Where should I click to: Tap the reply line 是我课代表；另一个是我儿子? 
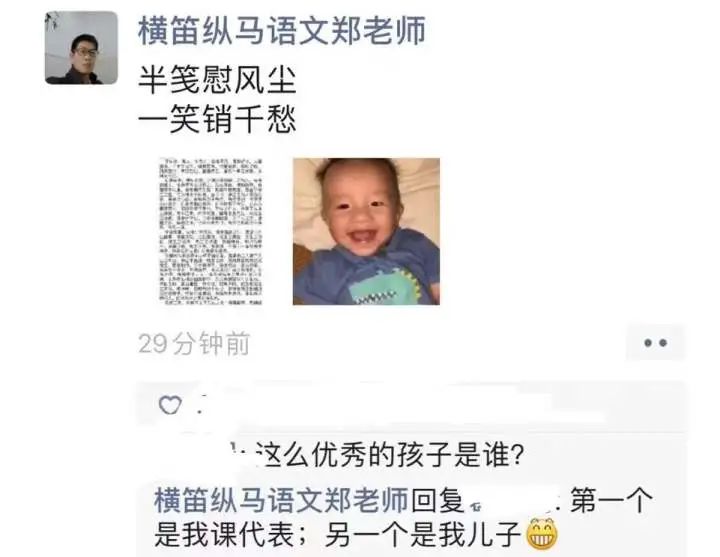click(x=338, y=534)
